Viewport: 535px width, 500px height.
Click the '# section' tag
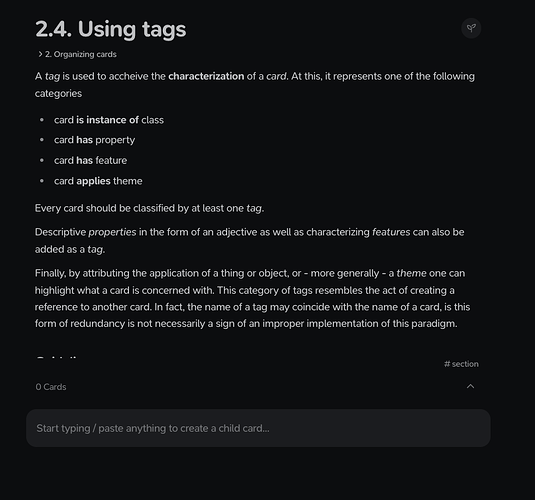(x=461, y=364)
